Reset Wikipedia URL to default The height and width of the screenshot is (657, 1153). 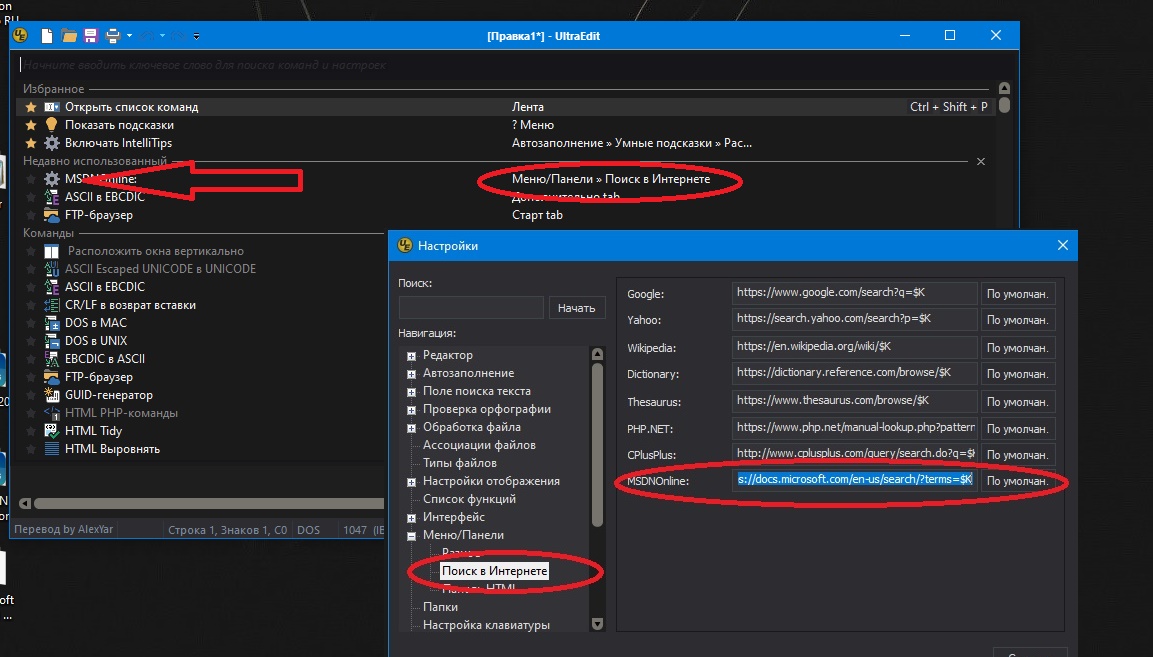point(1017,347)
